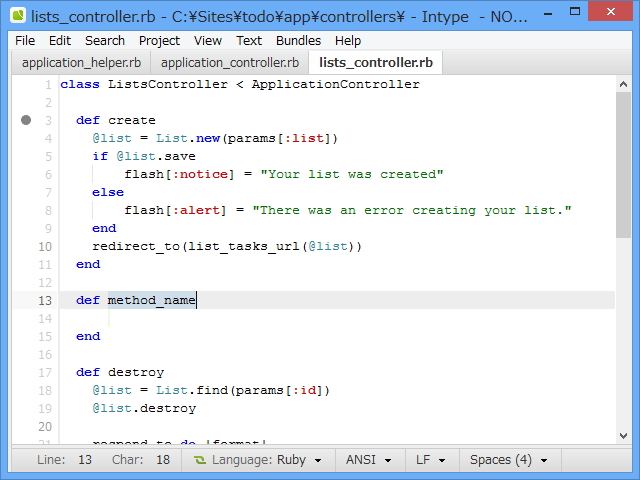This screenshot has width=640, height=480.
Task: Open the ANSI encoding dropdown
Action: point(369,460)
